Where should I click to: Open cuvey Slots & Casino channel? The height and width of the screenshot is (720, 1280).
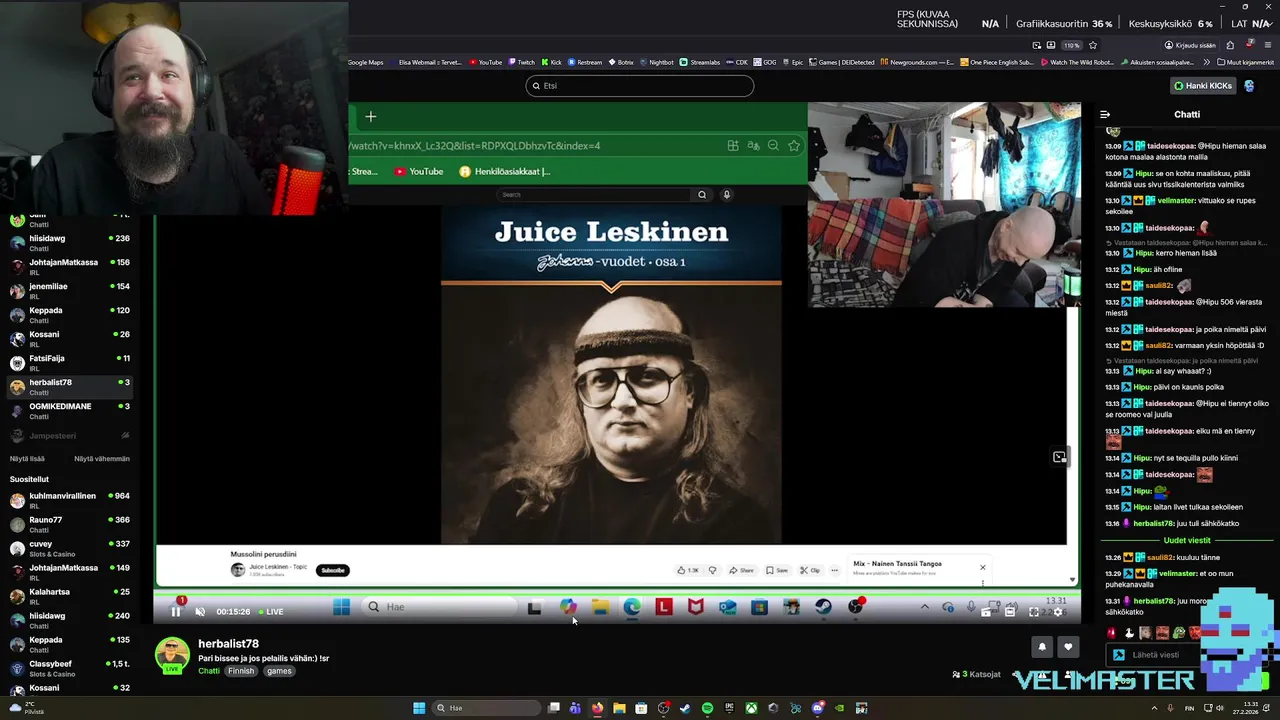pos(70,548)
